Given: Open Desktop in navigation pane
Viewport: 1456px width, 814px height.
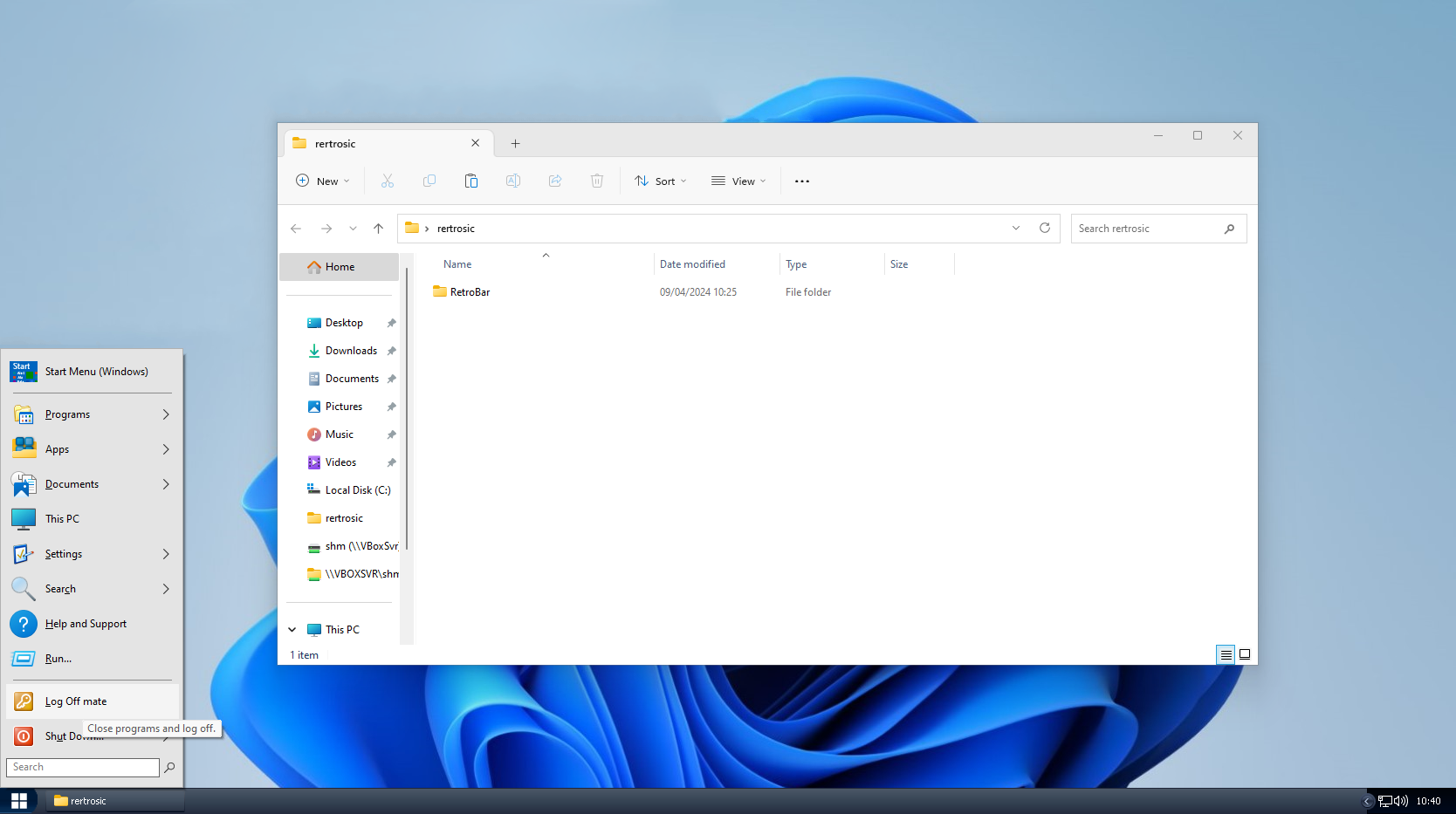Looking at the screenshot, I should tap(344, 323).
